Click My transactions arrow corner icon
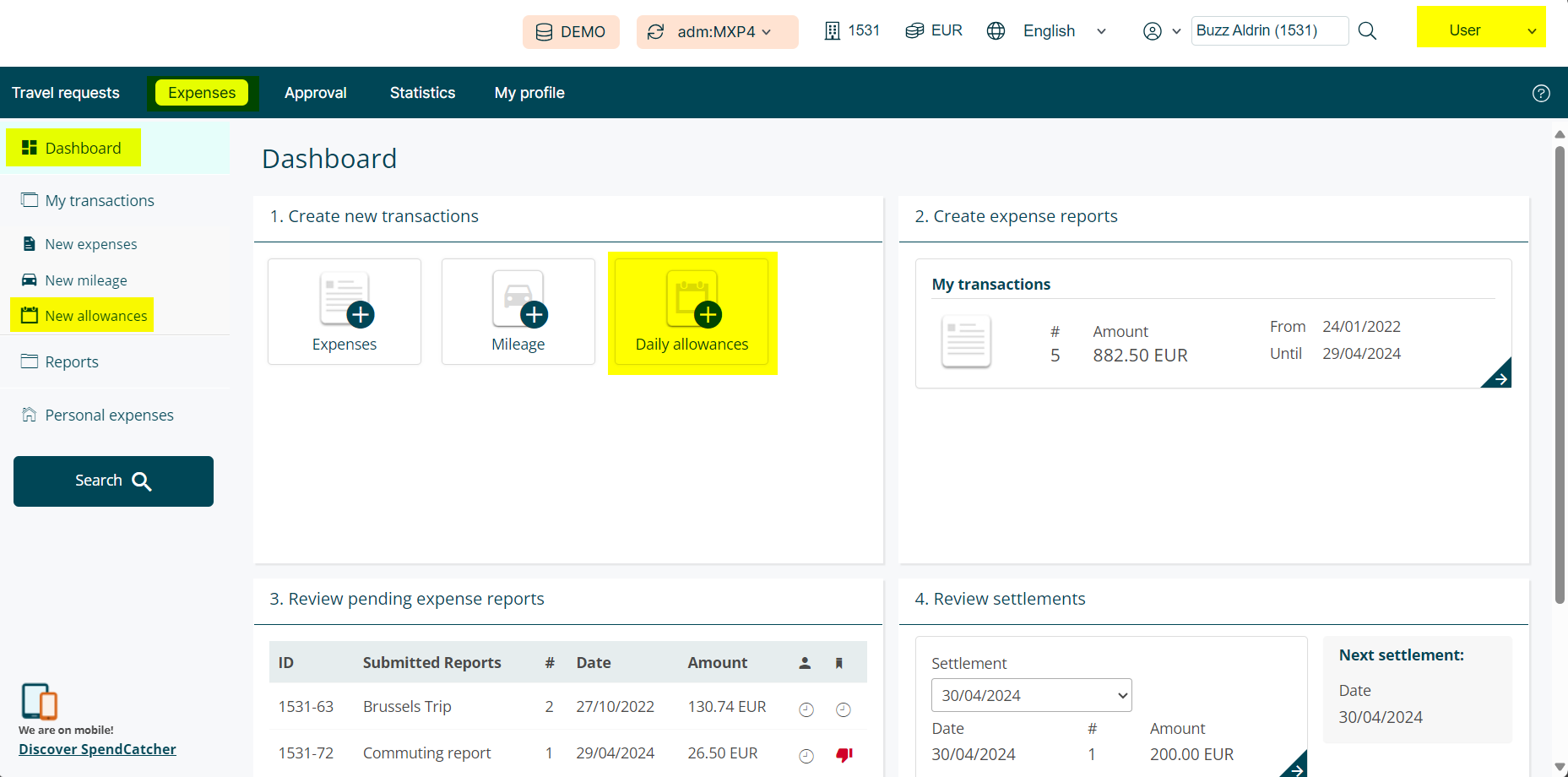This screenshot has width=1568, height=777. [x=1499, y=376]
